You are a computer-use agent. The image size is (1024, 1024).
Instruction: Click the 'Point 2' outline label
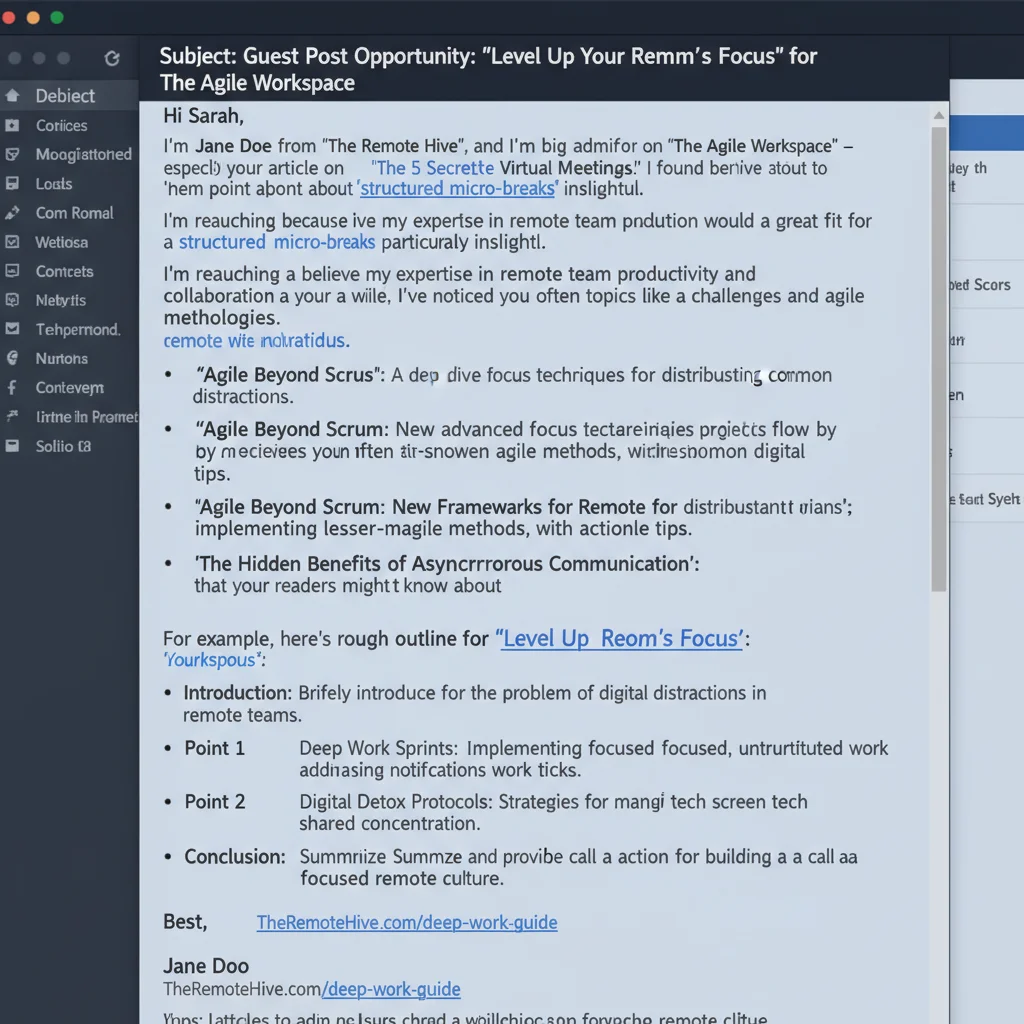(214, 801)
